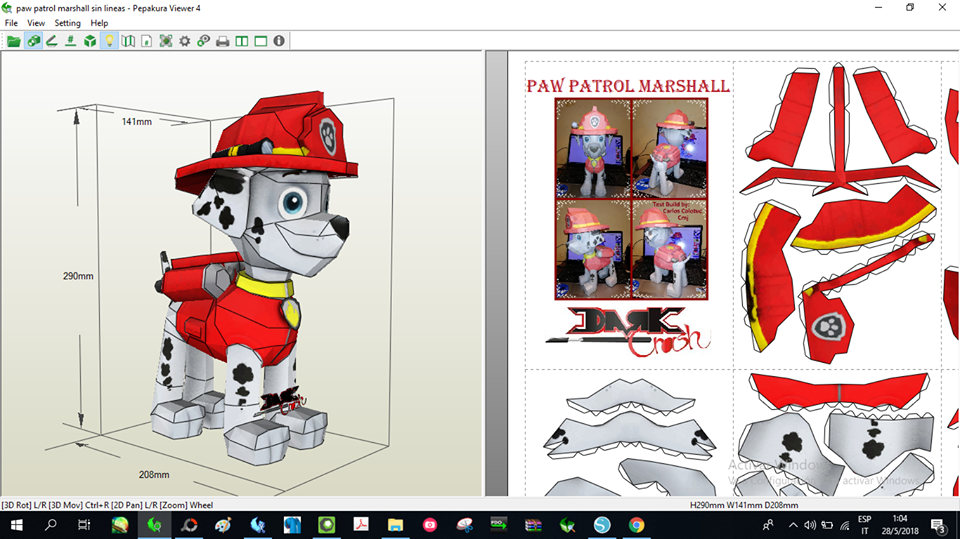Image resolution: width=960 pixels, height=539 pixels.
Task: Click the ESP IT language indicator
Action: (x=864, y=525)
